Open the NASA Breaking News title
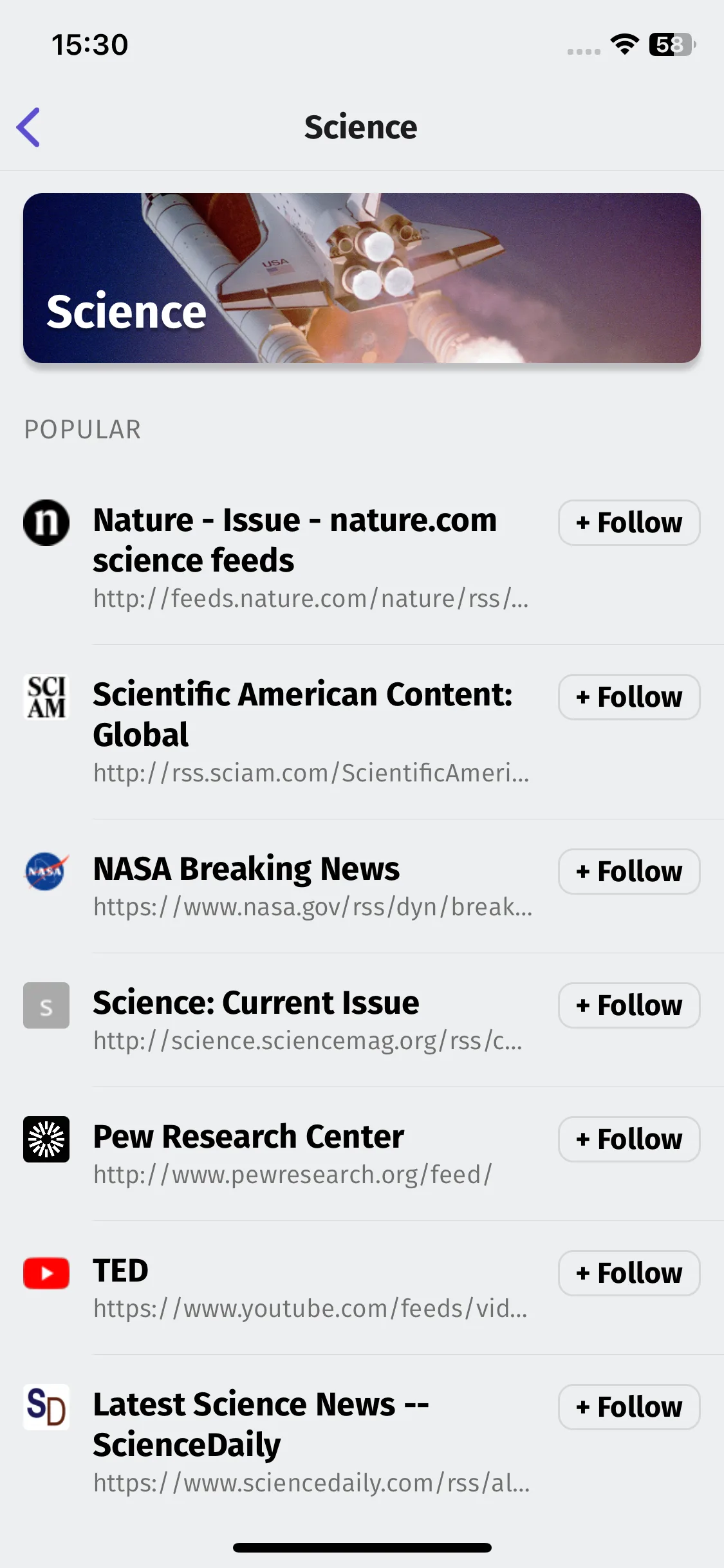 point(246,869)
